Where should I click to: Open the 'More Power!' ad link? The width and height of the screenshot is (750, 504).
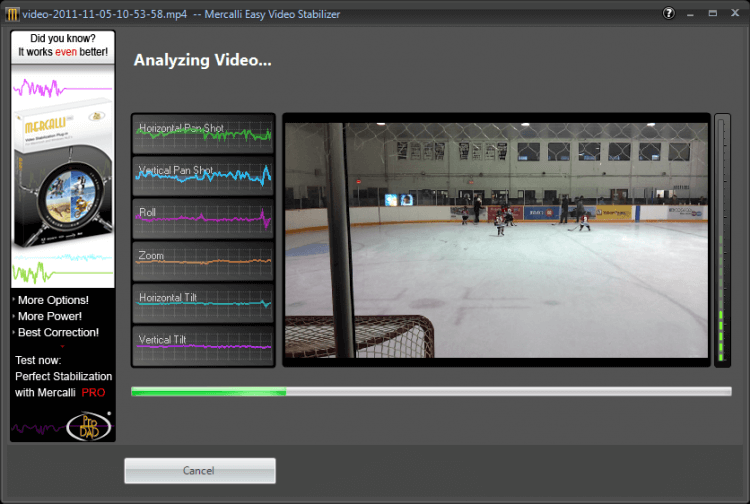[50, 316]
